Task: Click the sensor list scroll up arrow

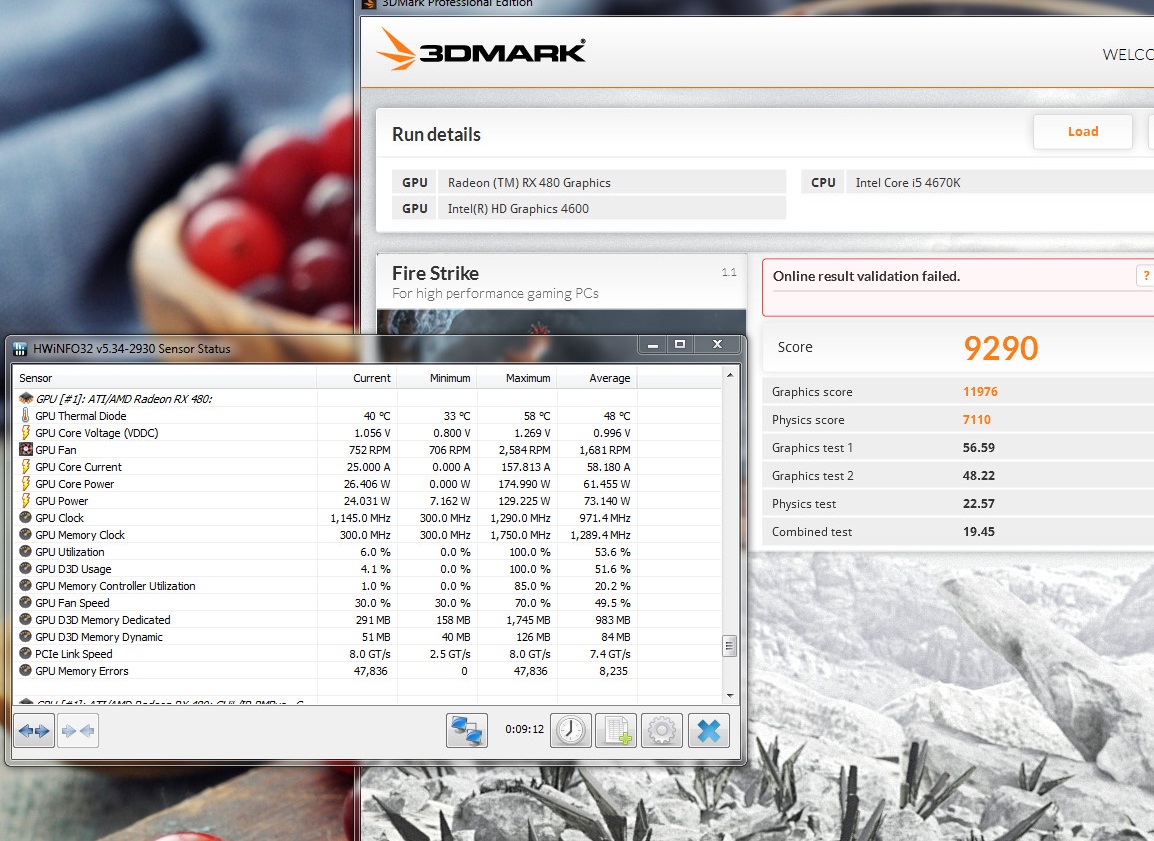Action: point(730,375)
